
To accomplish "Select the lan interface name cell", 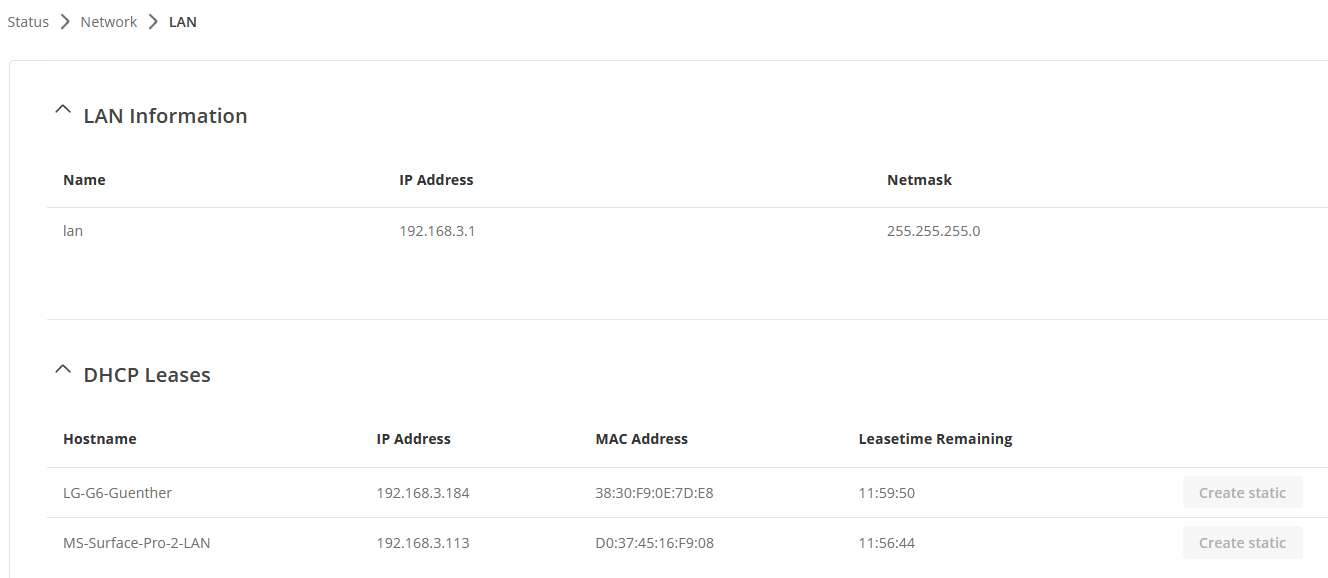I will pyautogui.click(x=73, y=231).
